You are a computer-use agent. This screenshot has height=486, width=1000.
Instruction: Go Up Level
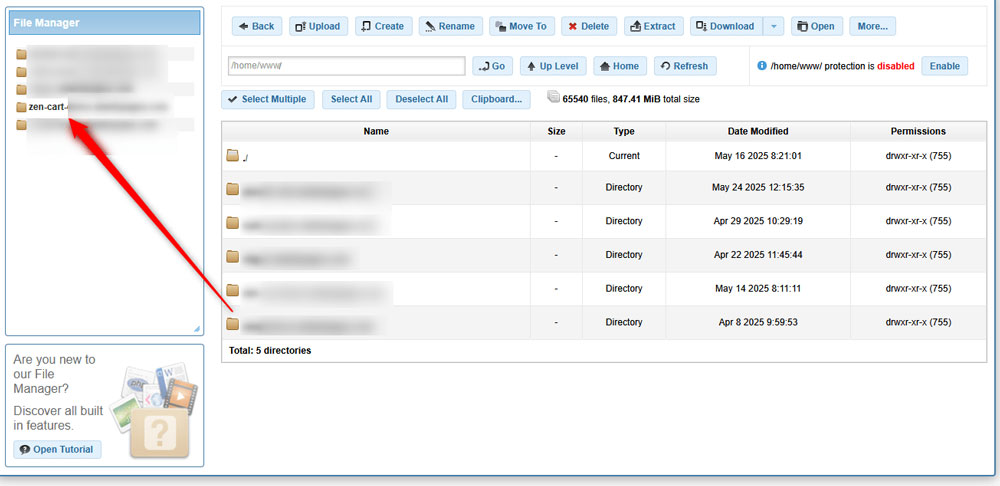(x=553, y=66)
